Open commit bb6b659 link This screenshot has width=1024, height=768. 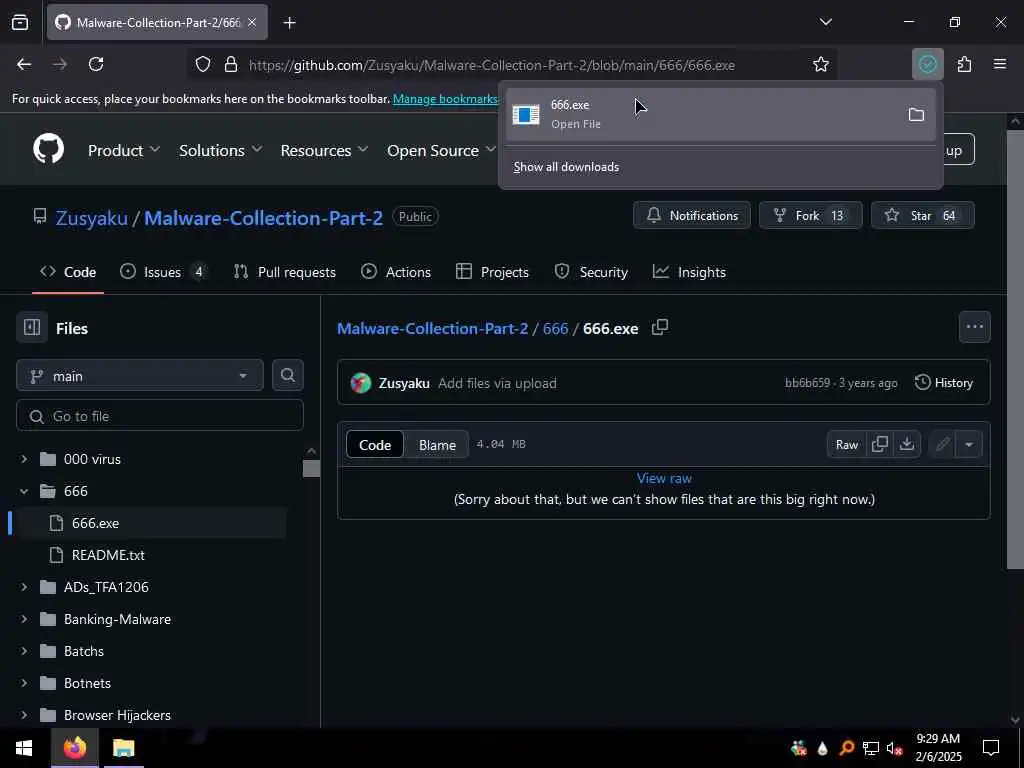807,383
